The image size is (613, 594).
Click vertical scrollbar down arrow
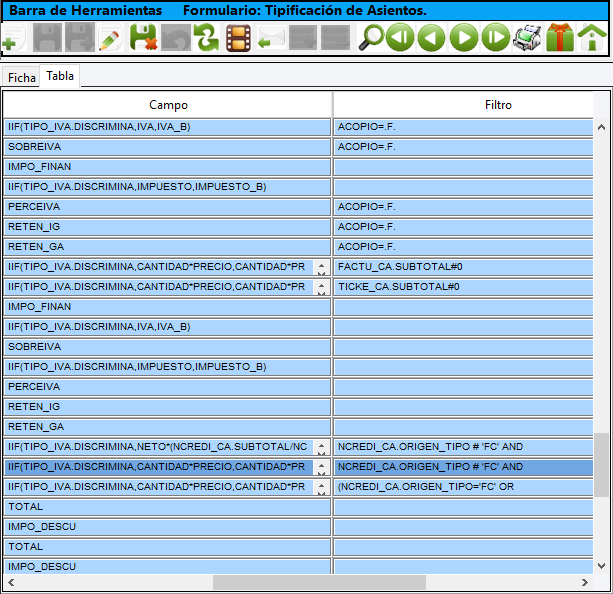coord(601,565)
